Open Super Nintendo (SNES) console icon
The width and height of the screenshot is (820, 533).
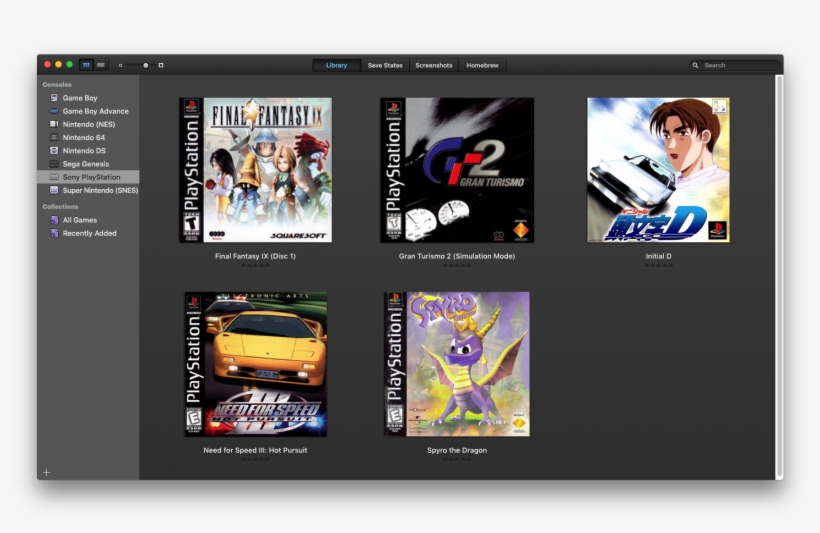pyautogui.click(x=54, y=189)
